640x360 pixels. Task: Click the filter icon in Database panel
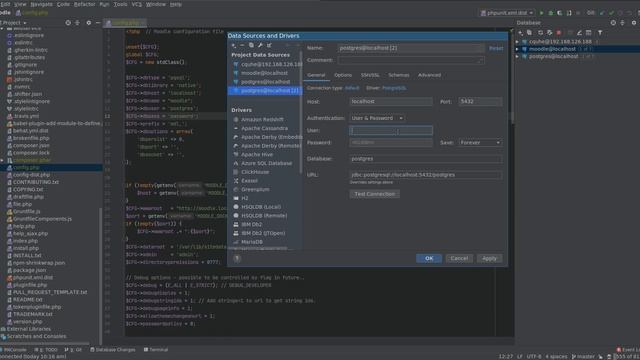pos(600,33)
